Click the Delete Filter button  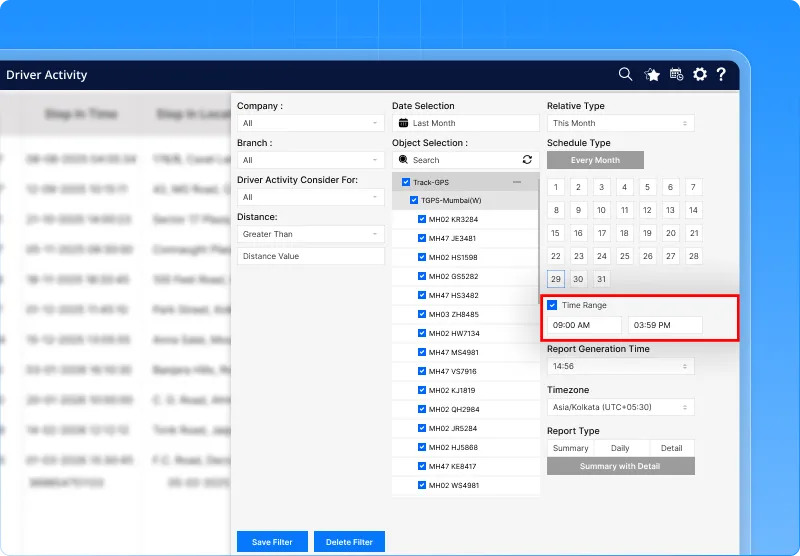(349, 542)
